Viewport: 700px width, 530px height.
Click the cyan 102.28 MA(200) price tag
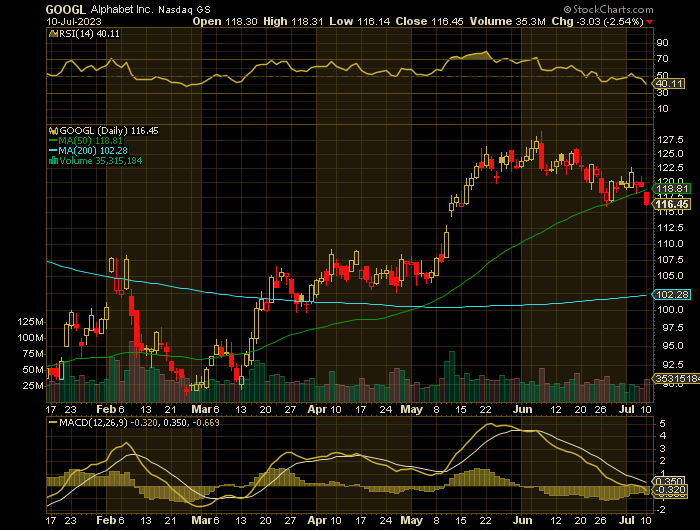(x=672, y=295)
